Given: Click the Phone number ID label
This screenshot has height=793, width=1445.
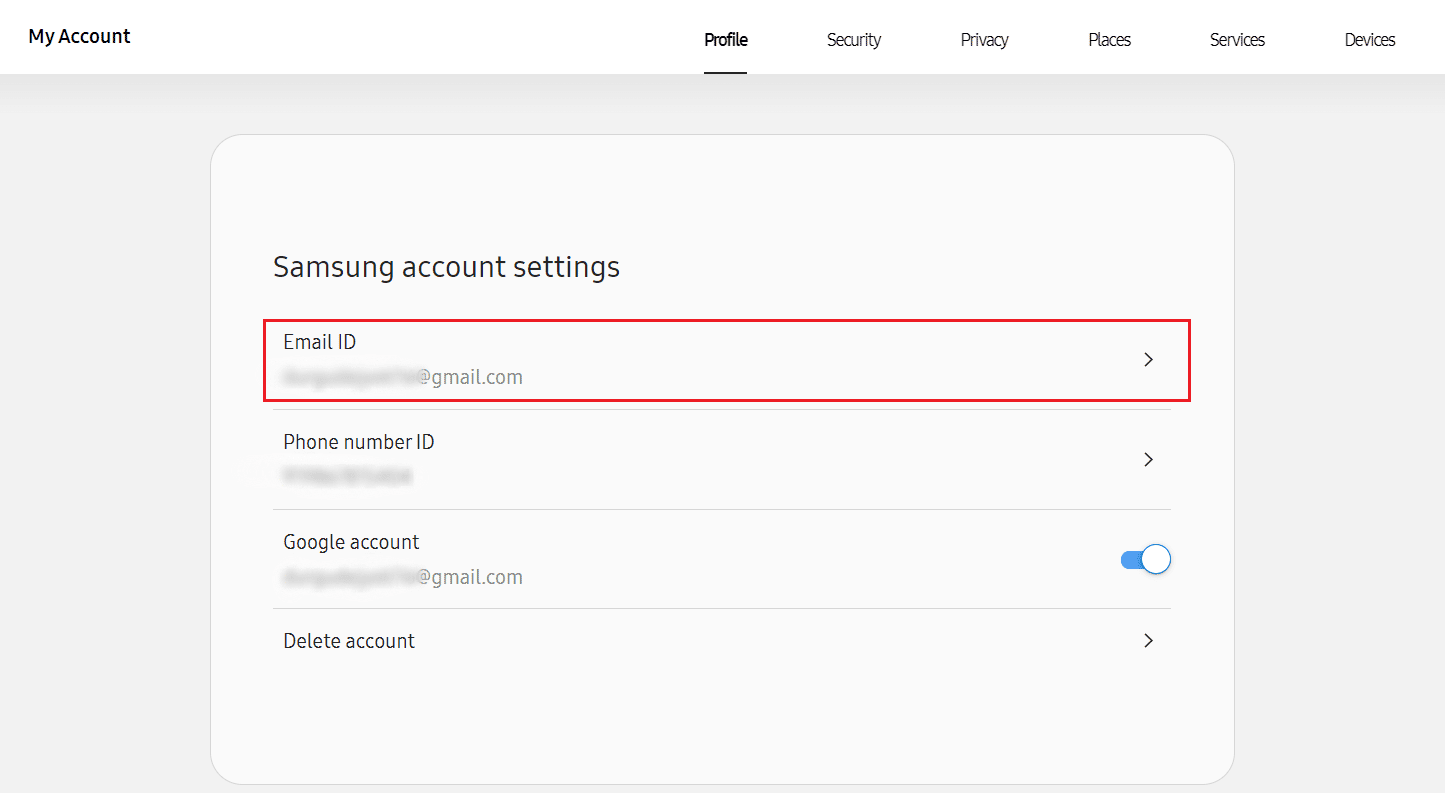Looking at the screenshot, I should coord(359,442).
